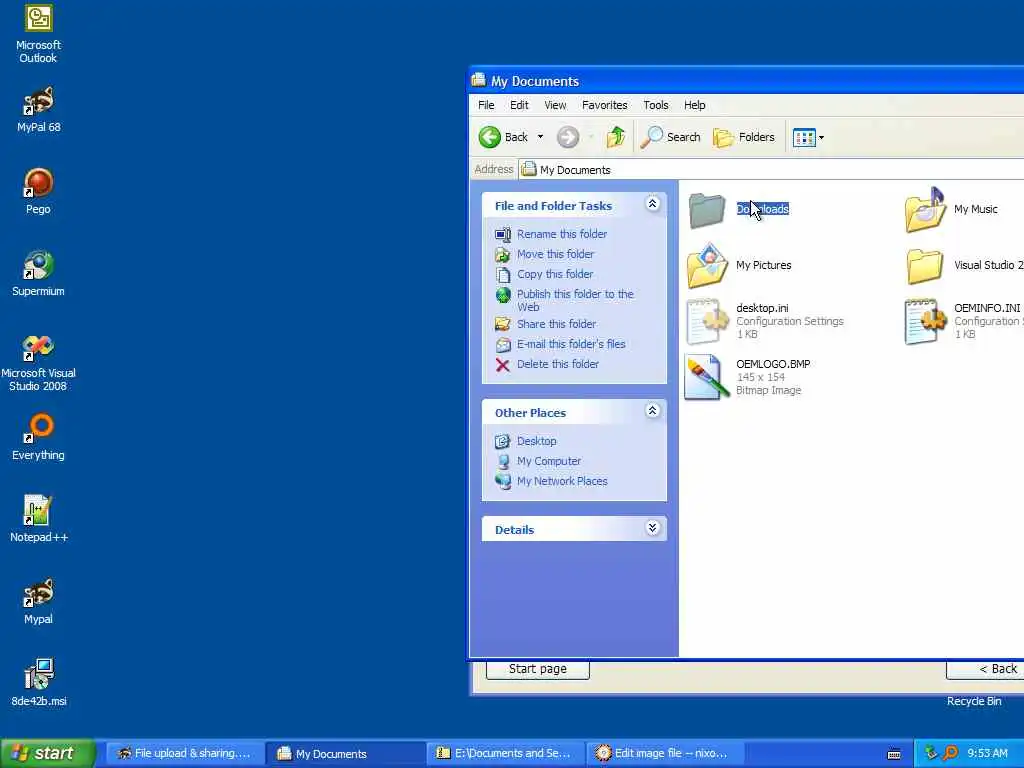Select the OEMINFO.INI file icon

(x=925, y=321)
